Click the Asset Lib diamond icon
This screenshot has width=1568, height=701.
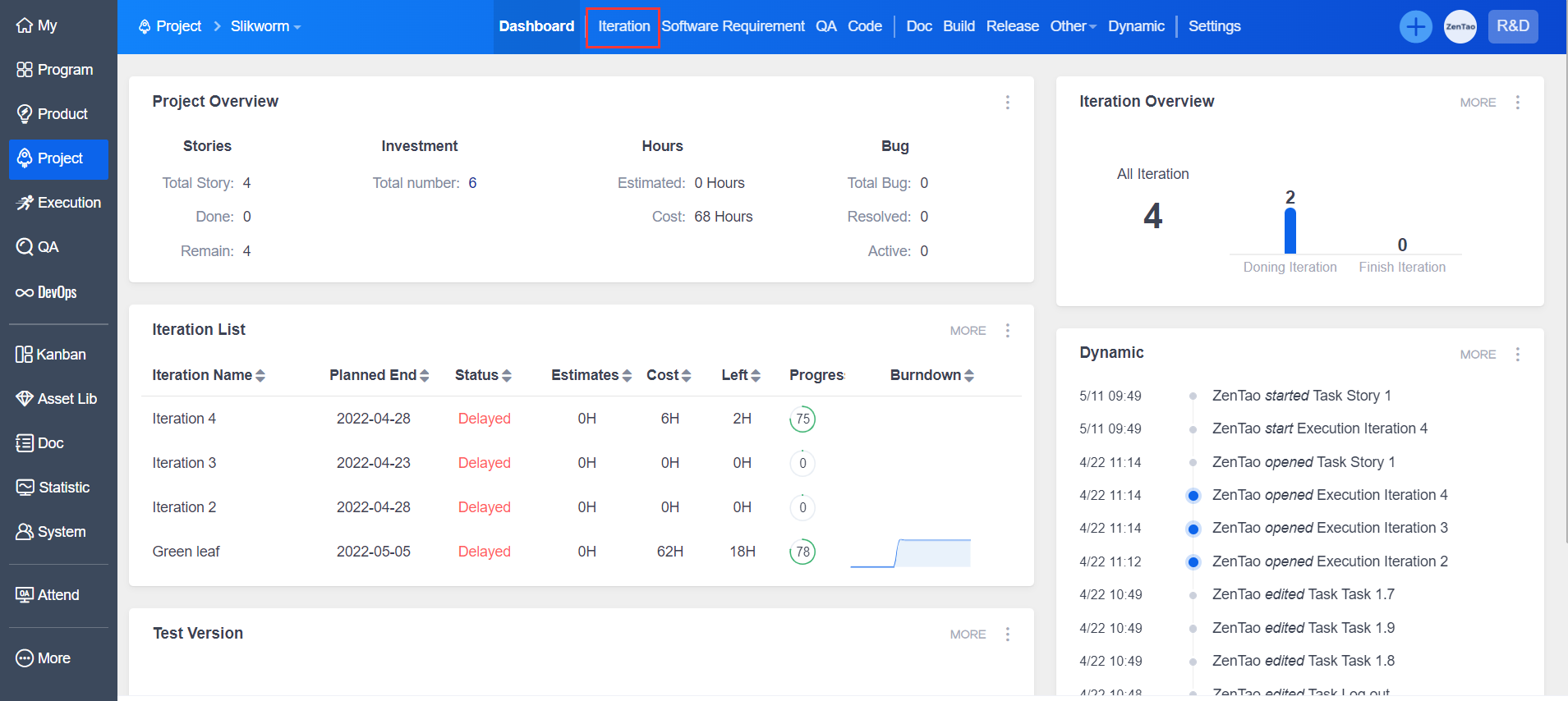pos(25,399)
